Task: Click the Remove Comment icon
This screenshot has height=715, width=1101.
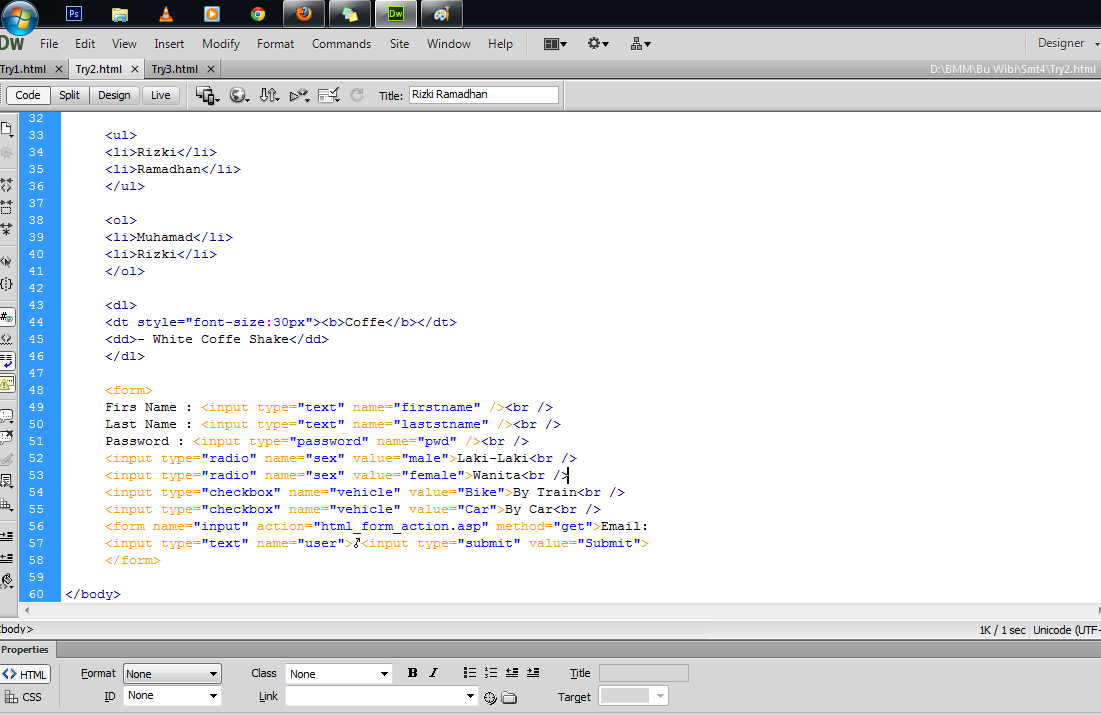Action: 6,438
